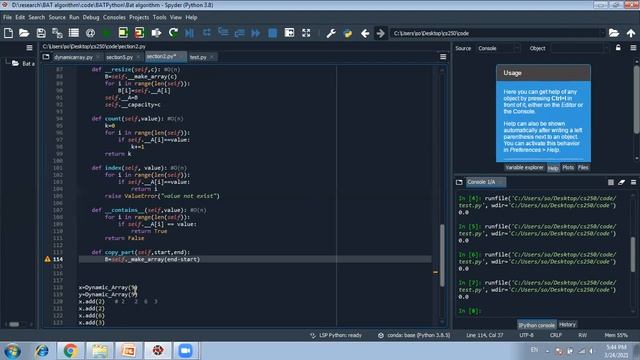640x360 pixels.
Task: Open the Source menu
Action: click(x=57, y=17)
